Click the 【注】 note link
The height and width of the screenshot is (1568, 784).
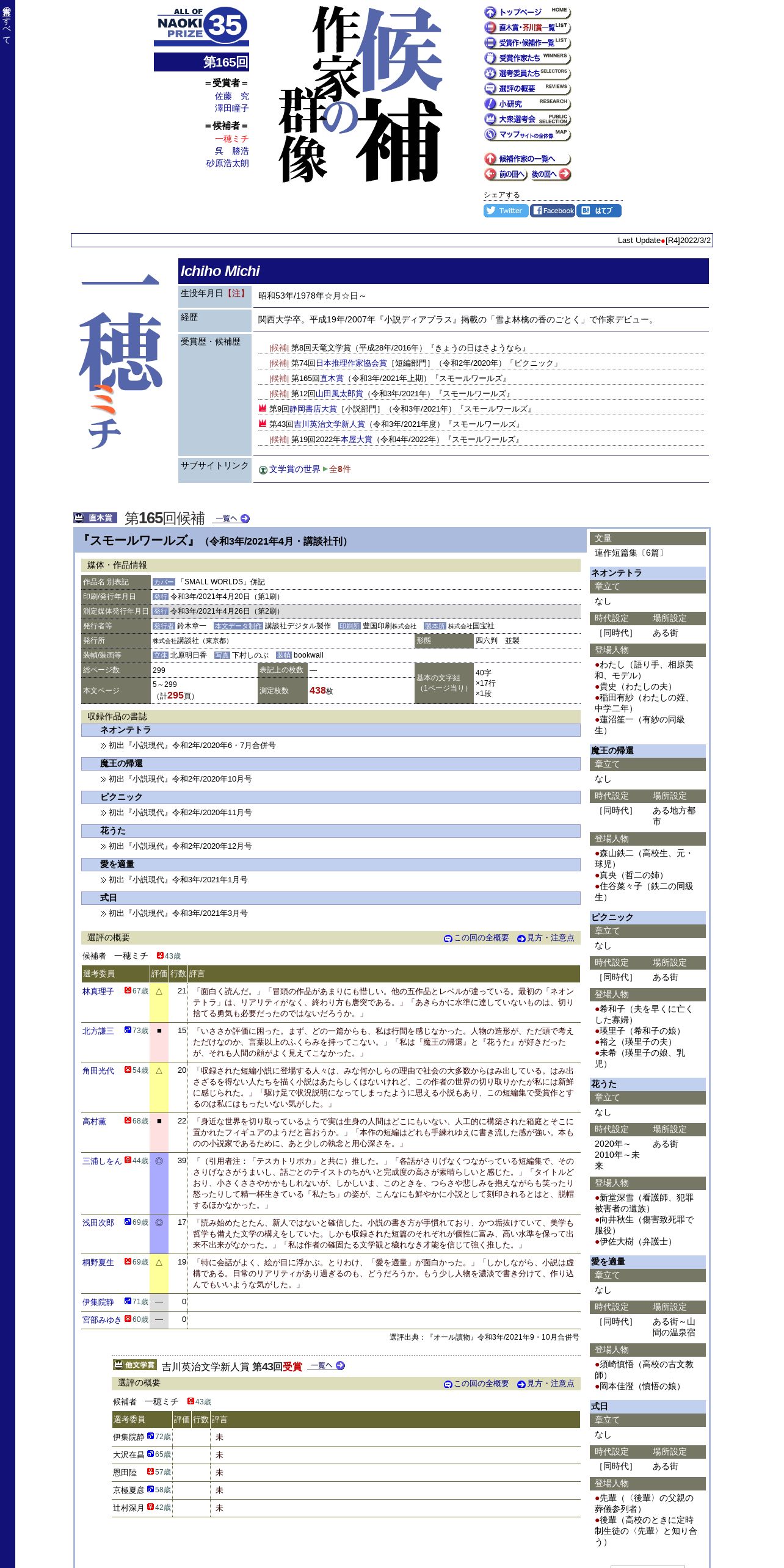[x=236, y=294]
